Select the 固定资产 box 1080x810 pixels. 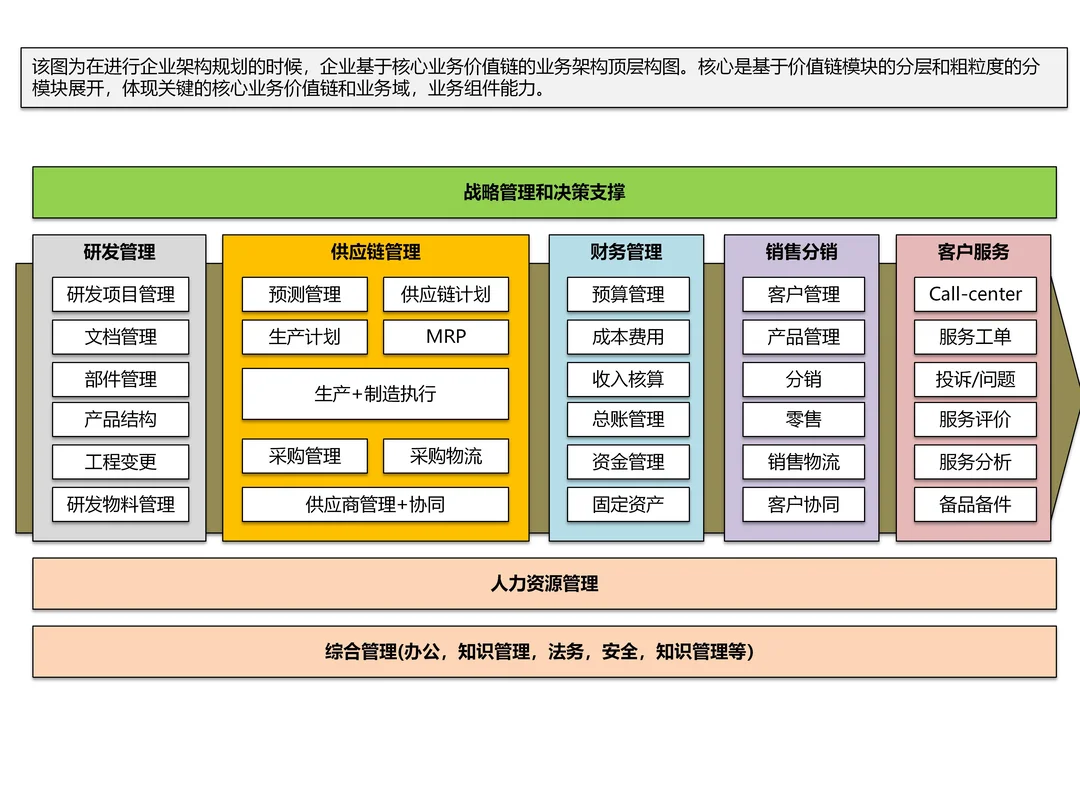click(x=628, y=505)
